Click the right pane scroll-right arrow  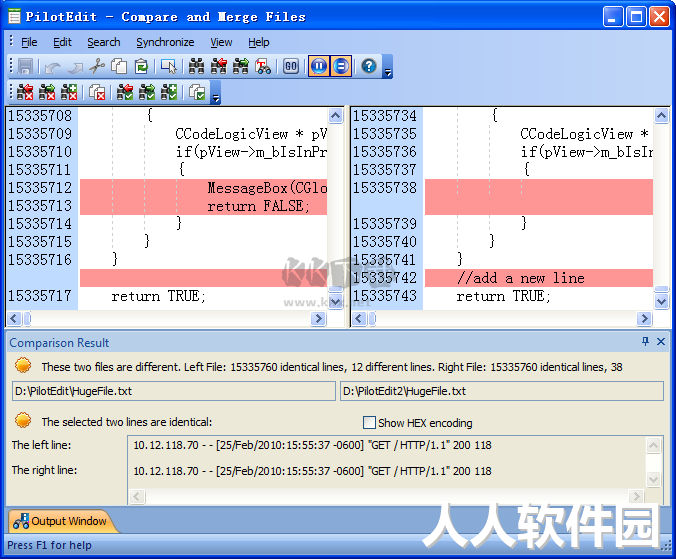644,319
